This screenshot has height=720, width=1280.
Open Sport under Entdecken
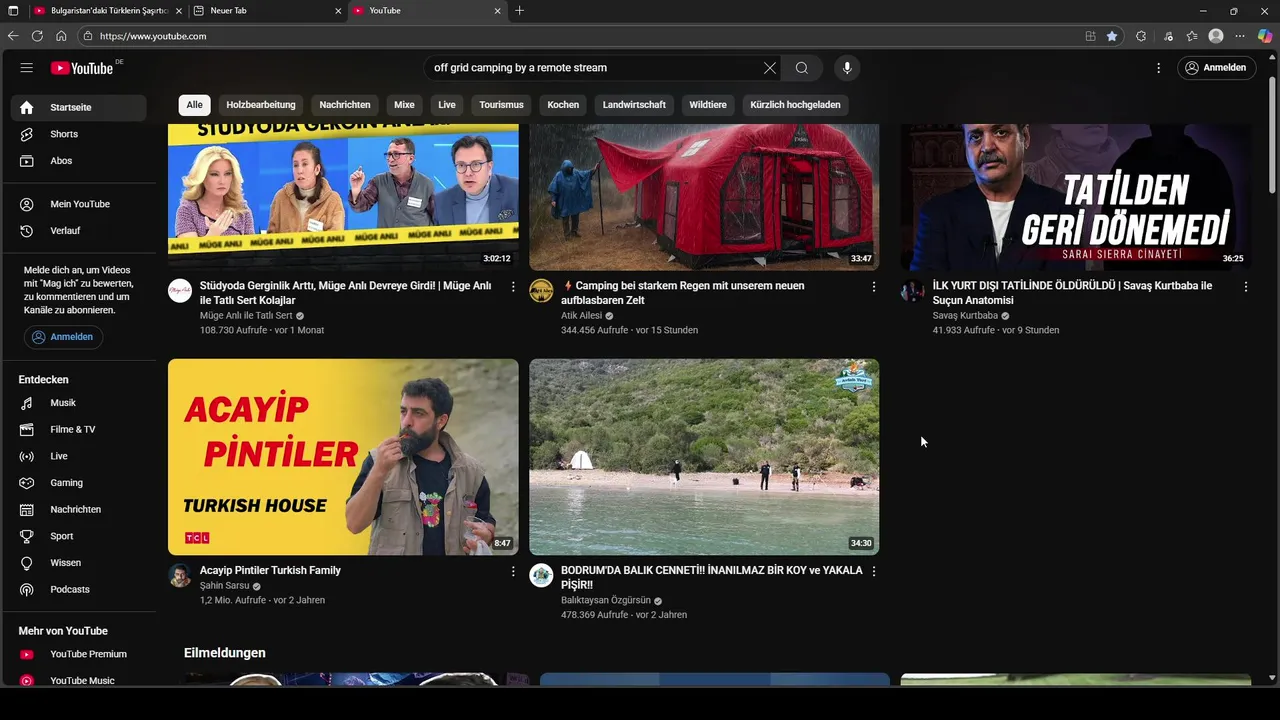coord(80,536)
